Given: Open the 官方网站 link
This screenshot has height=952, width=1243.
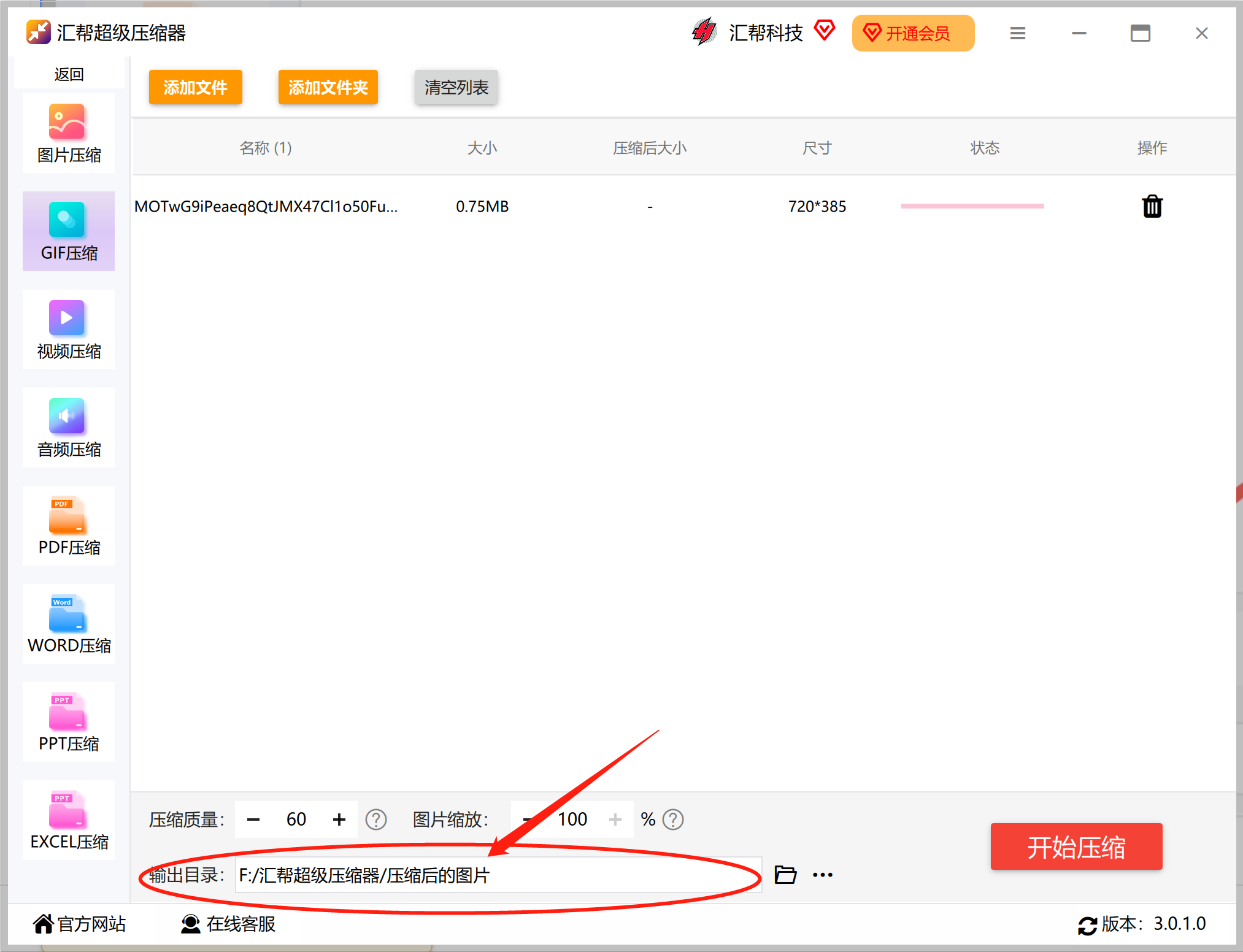Looking at the screenshot, I should point(80,924).
